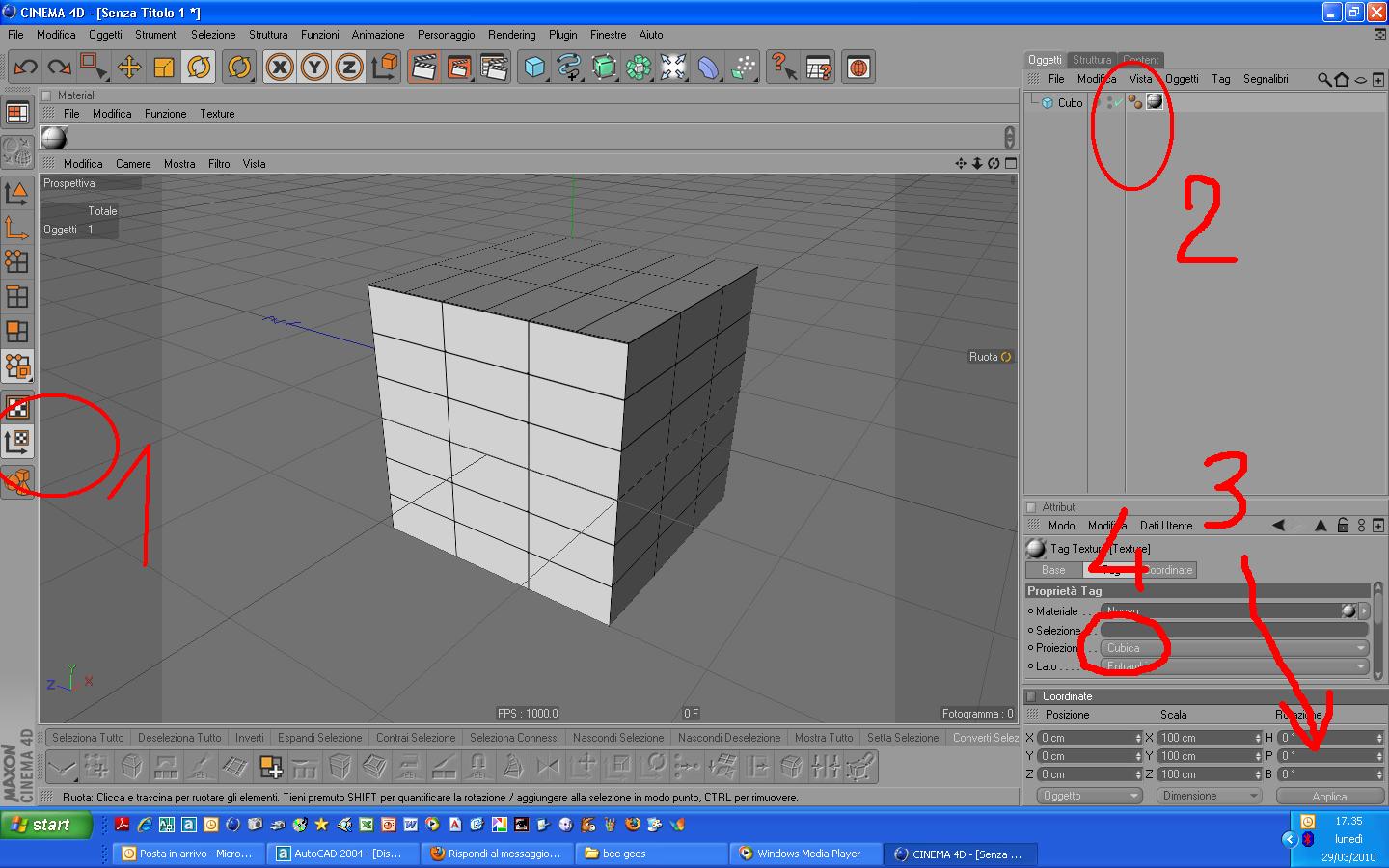Click the back arrow in Attributi panel
1389x868 pixels.
pos(1278,526)
